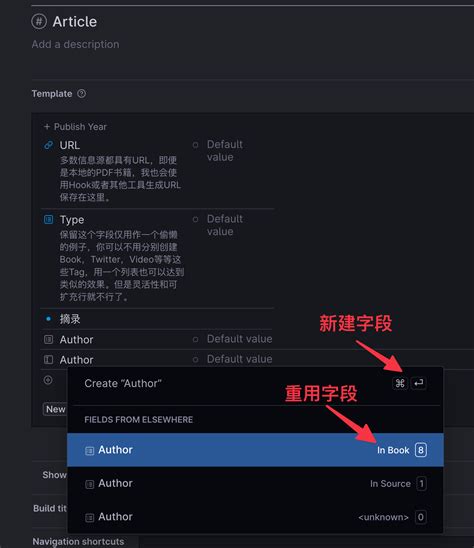The width and height of the screenshot is (474, 548).
Task: Click the second Author field icon
Action: coord(48,360)
